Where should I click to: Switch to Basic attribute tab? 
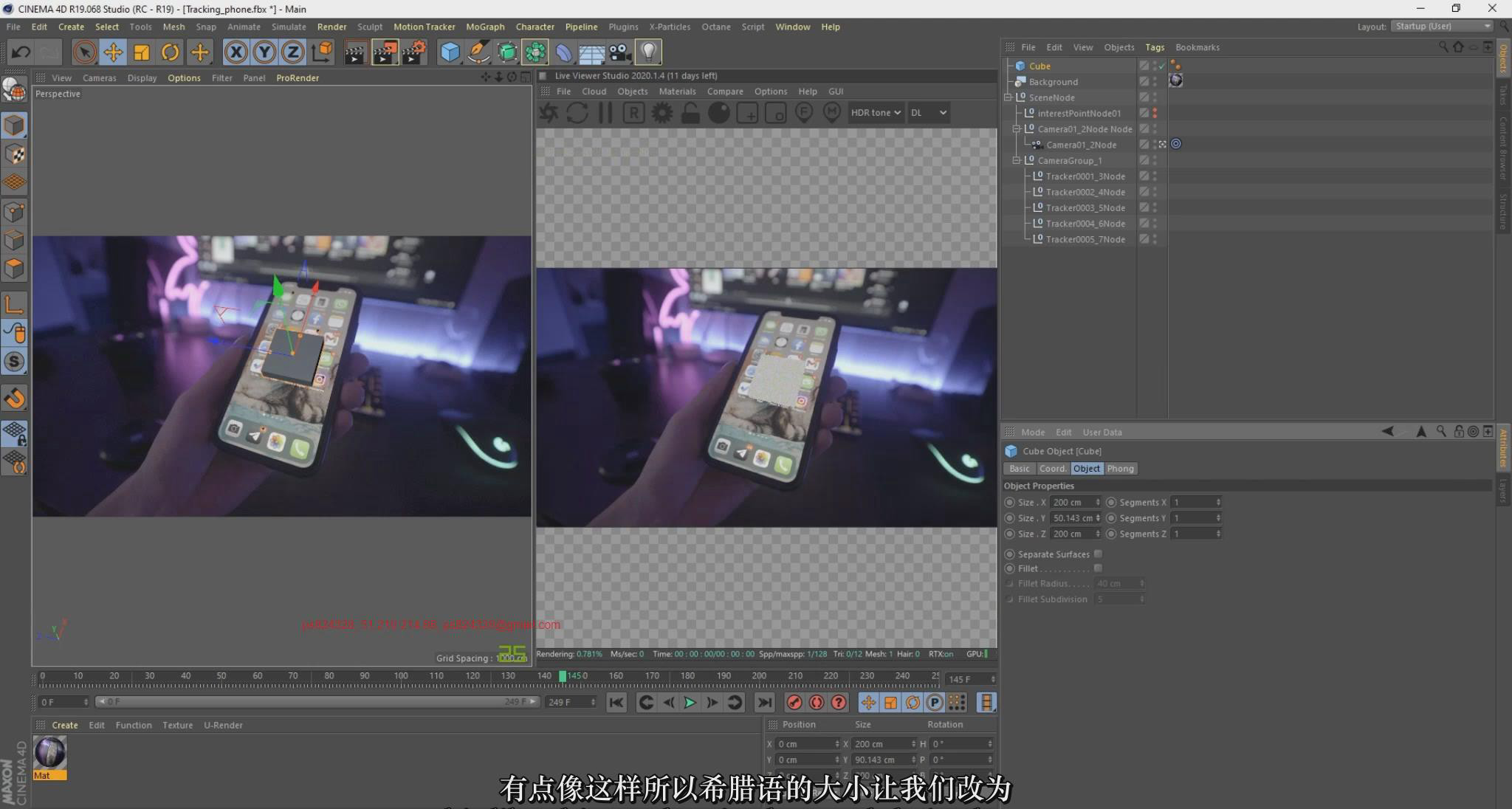click(1019, 469)
